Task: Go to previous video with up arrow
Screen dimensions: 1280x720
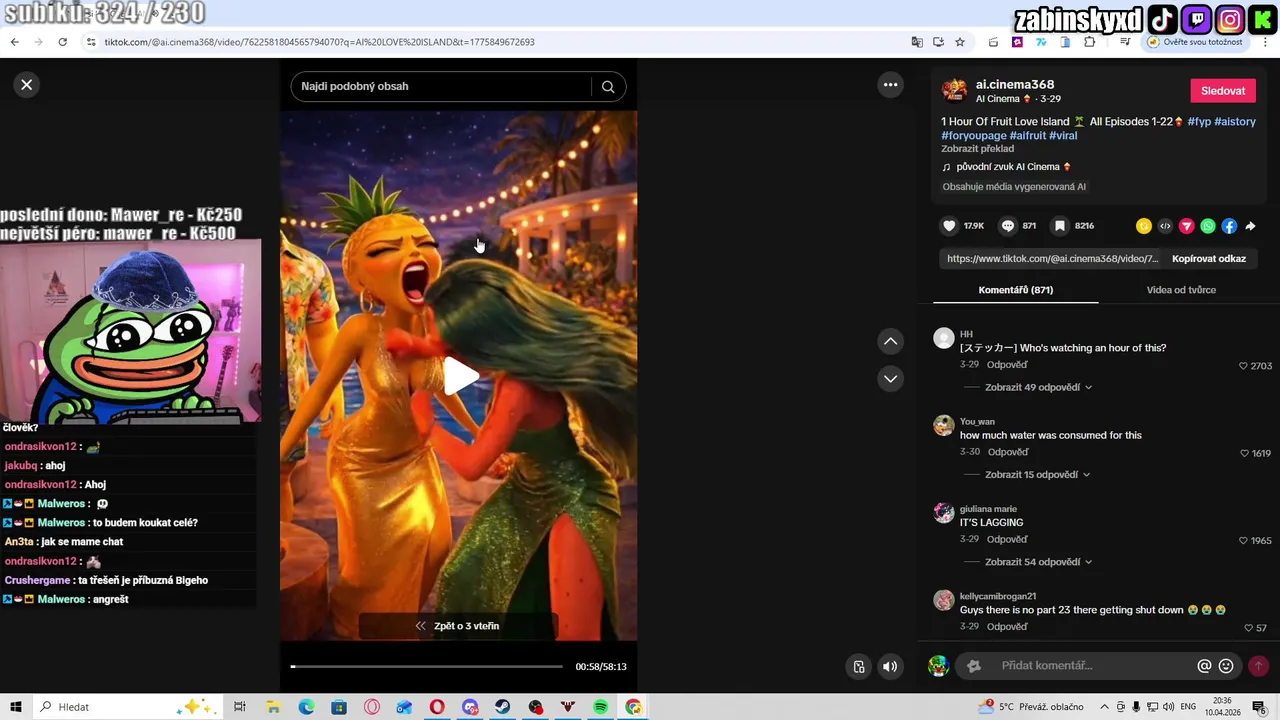Action: click(890, 342)
